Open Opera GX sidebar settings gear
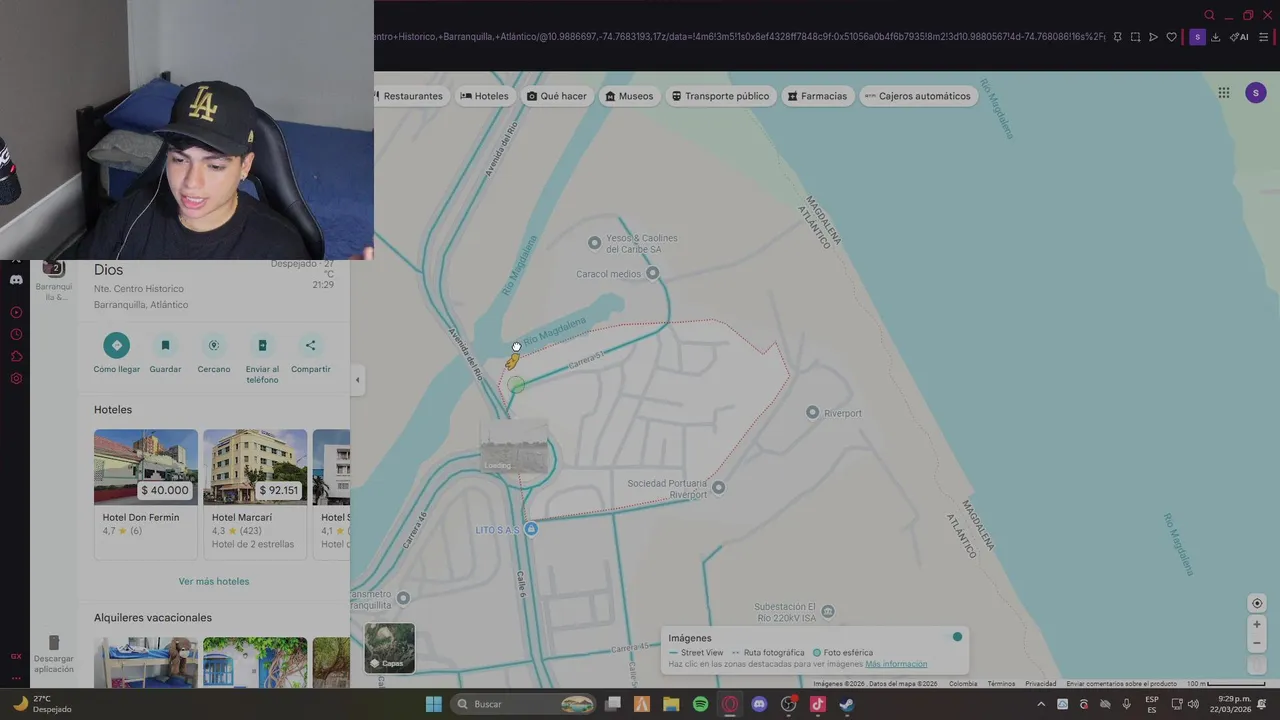The width and height of the screenshot is (1280, 720). coord(16,379)
